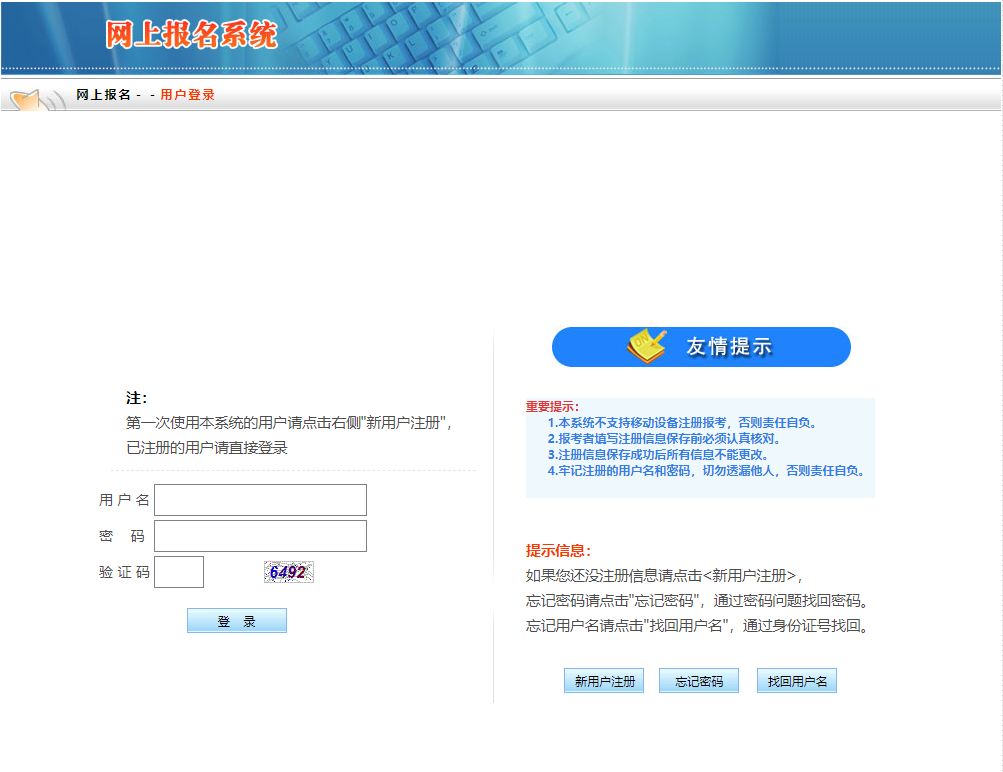This screenshot has height=772, width=1003.
Task: Click the 提示信息 red heading
Action: click(558, 551)
